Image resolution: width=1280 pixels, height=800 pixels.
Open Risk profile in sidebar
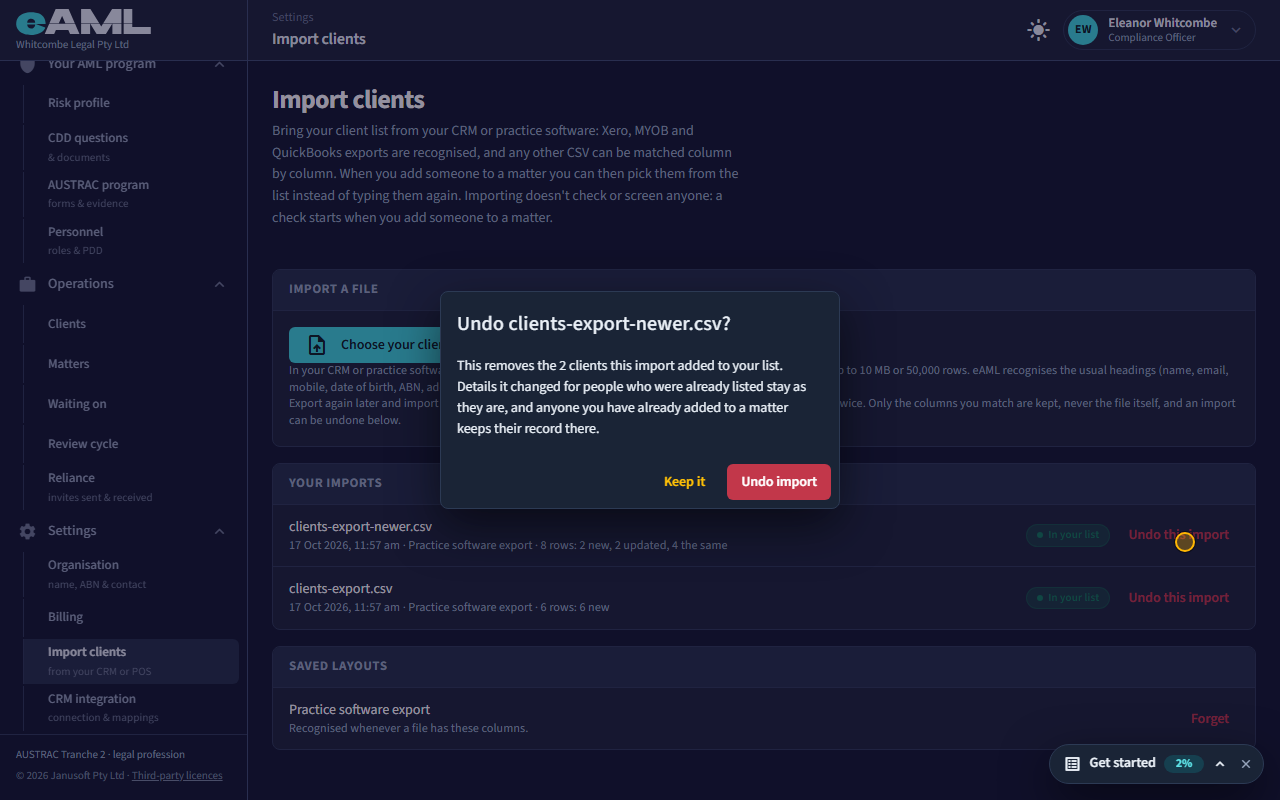(x=131, y=103)
